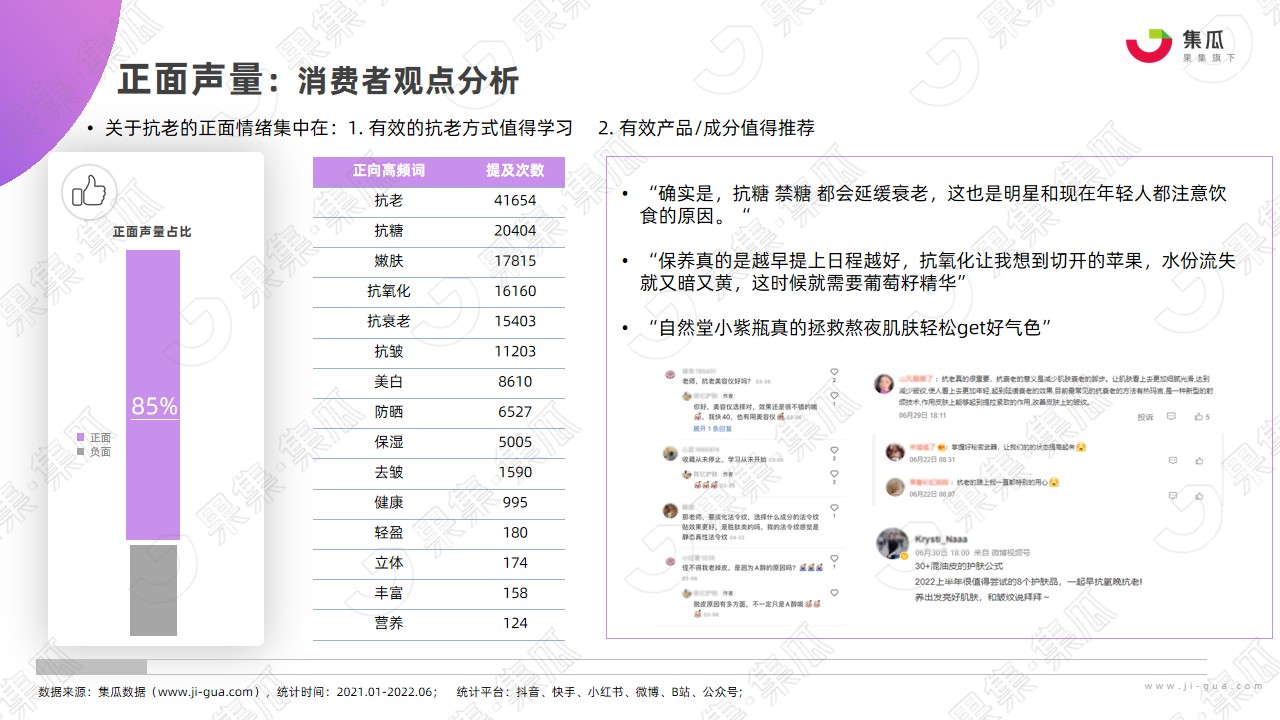Screen dimensions: 1280x720
Task: Click the value 158
Action: point(515,593)
